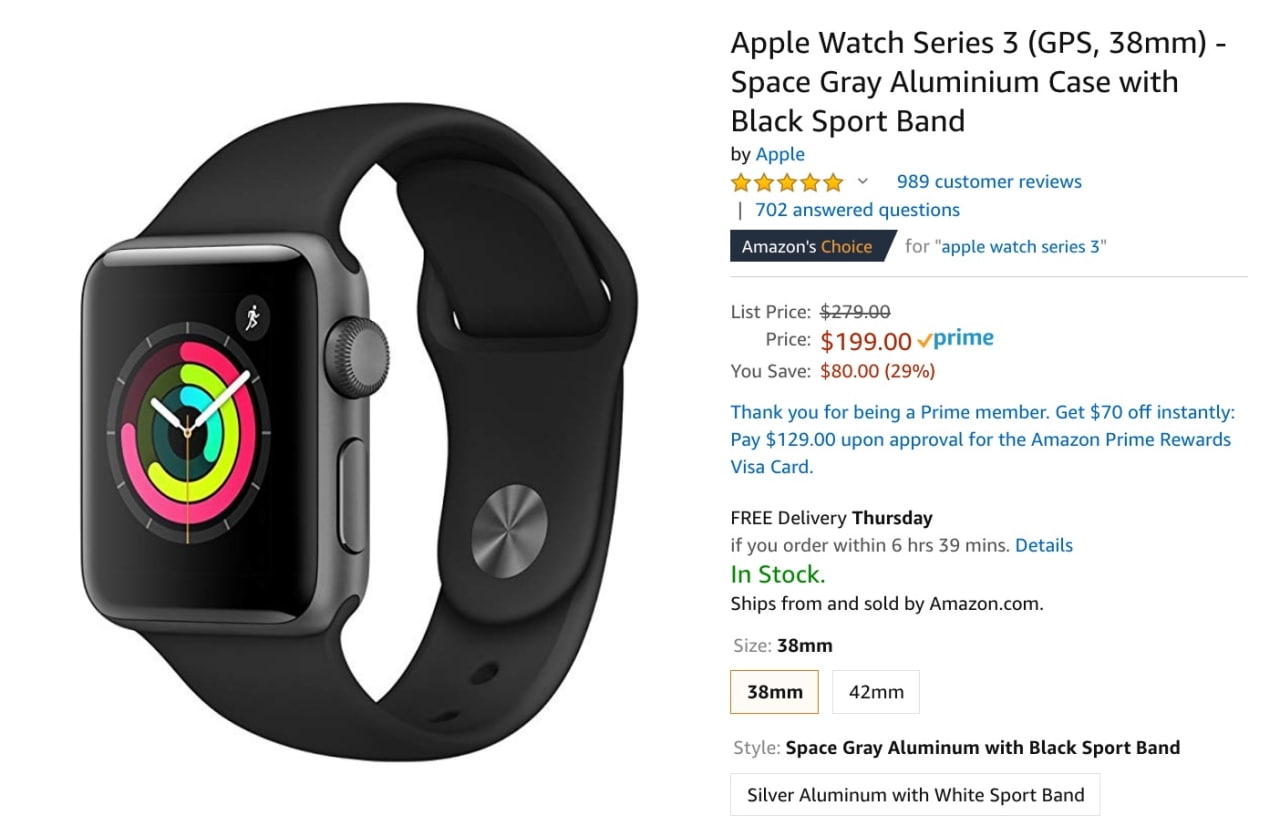The height and width of the screenshot is (826, 1280).
Task: Open delivery Details link
Action: 1044,545
